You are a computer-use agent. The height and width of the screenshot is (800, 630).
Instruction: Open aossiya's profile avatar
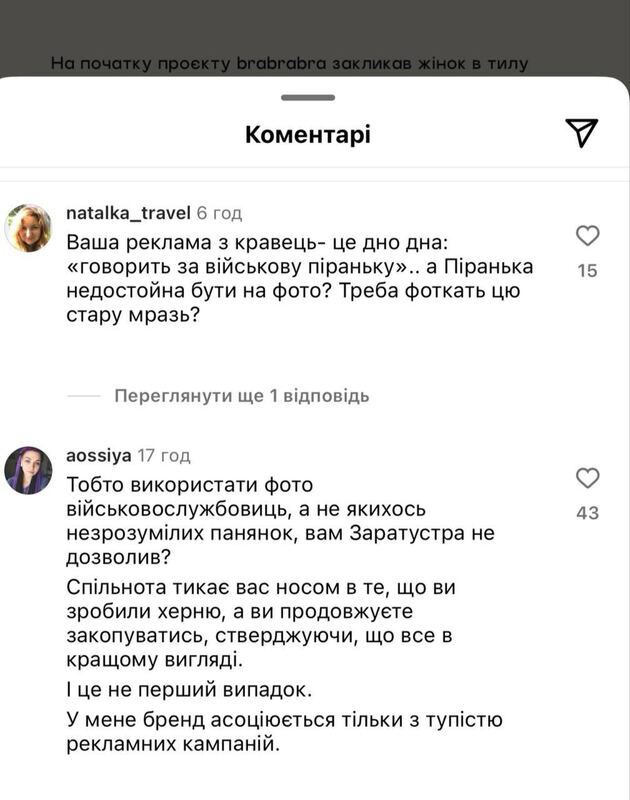[28, 470]
